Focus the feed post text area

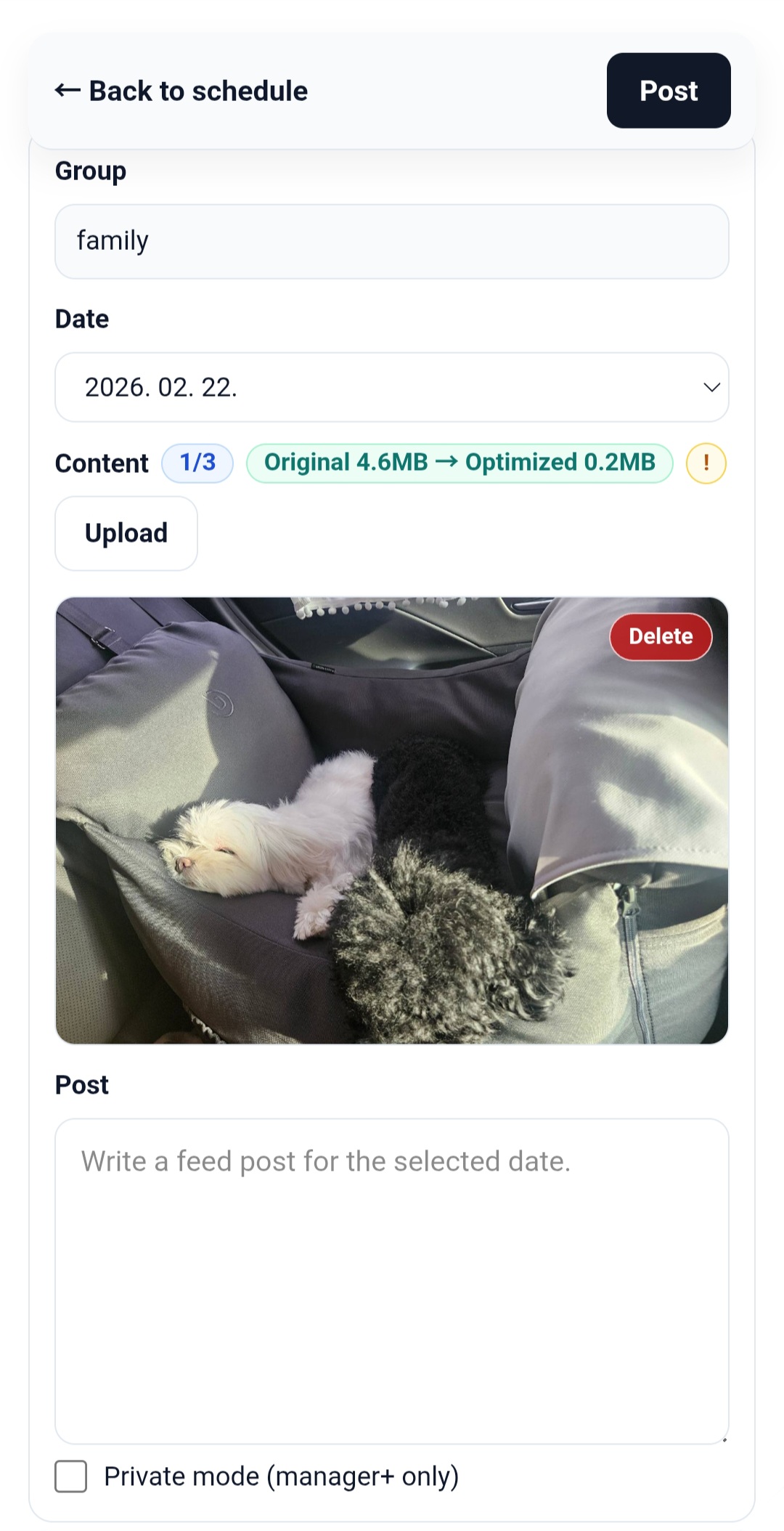click(392, 1281)
